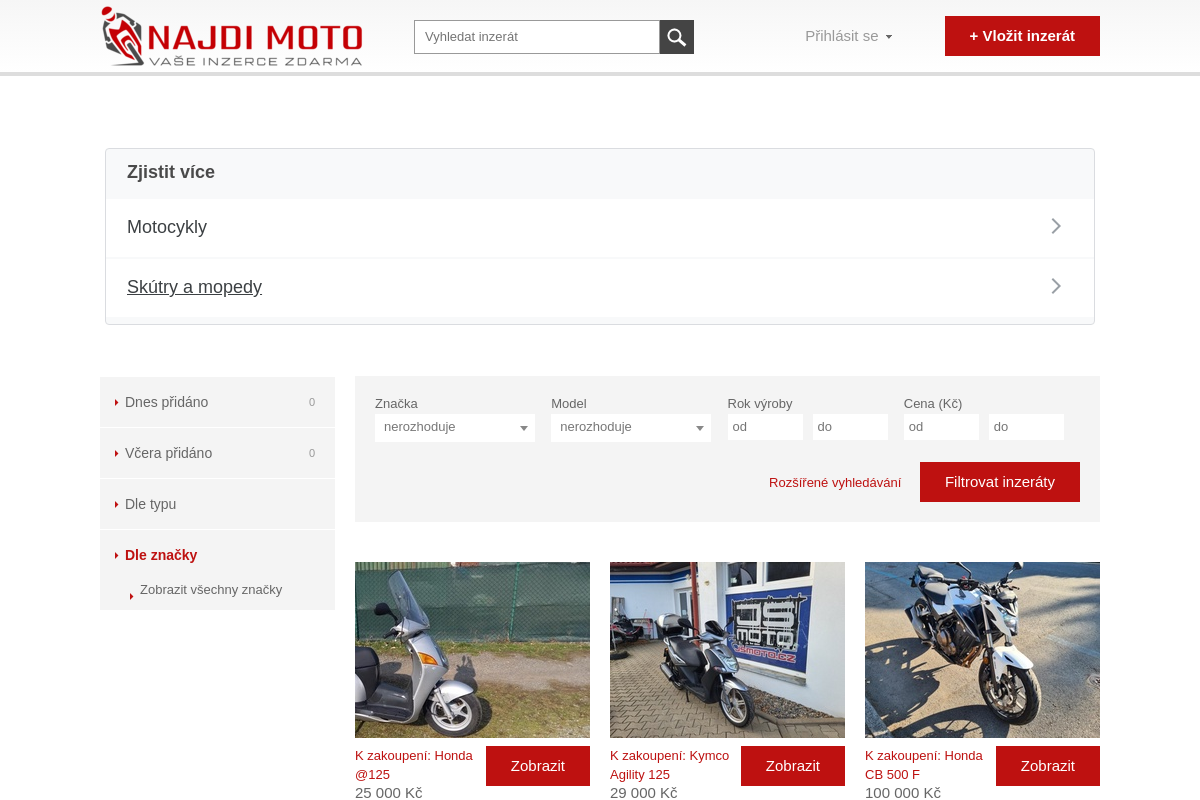Open the Honda @125 scooter thumbnail
The width and height of the screenshot is (1200, 800).
[x=472, y=650]
